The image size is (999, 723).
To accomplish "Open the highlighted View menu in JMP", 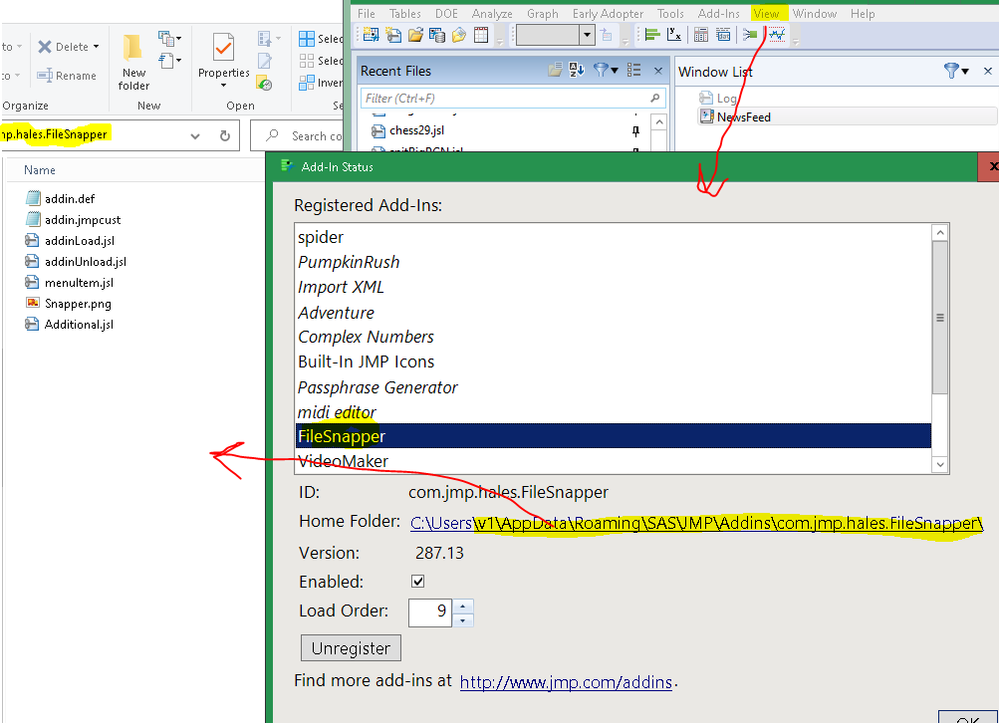I will pos(766,13).
